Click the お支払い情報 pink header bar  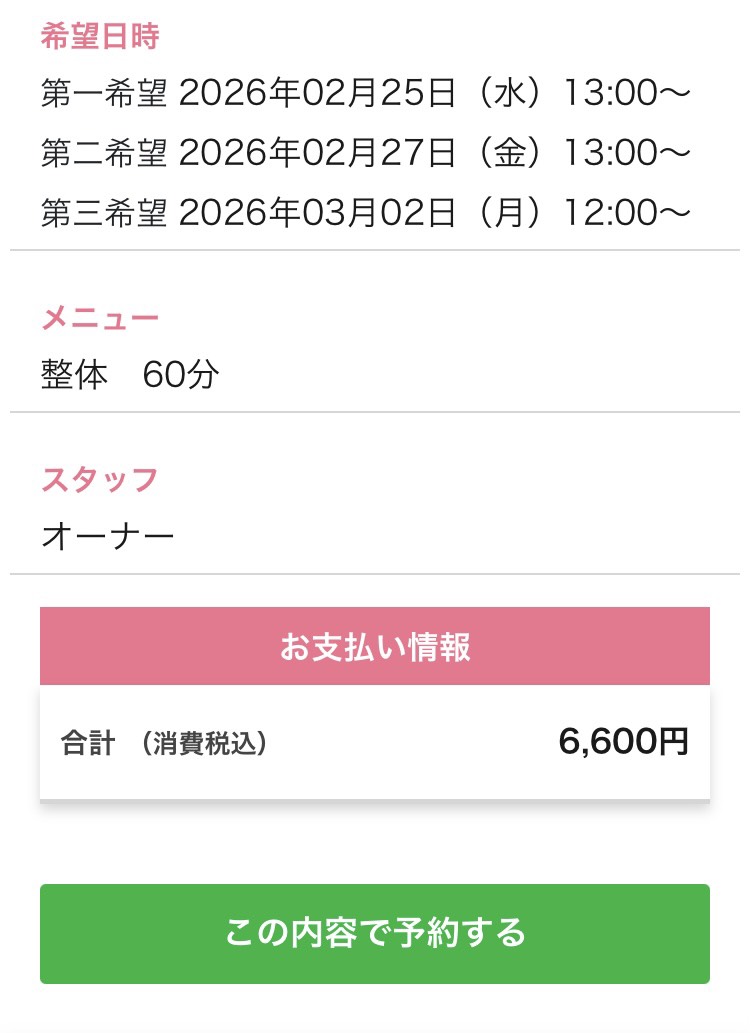pyautogui.click(x=375, y=647)
